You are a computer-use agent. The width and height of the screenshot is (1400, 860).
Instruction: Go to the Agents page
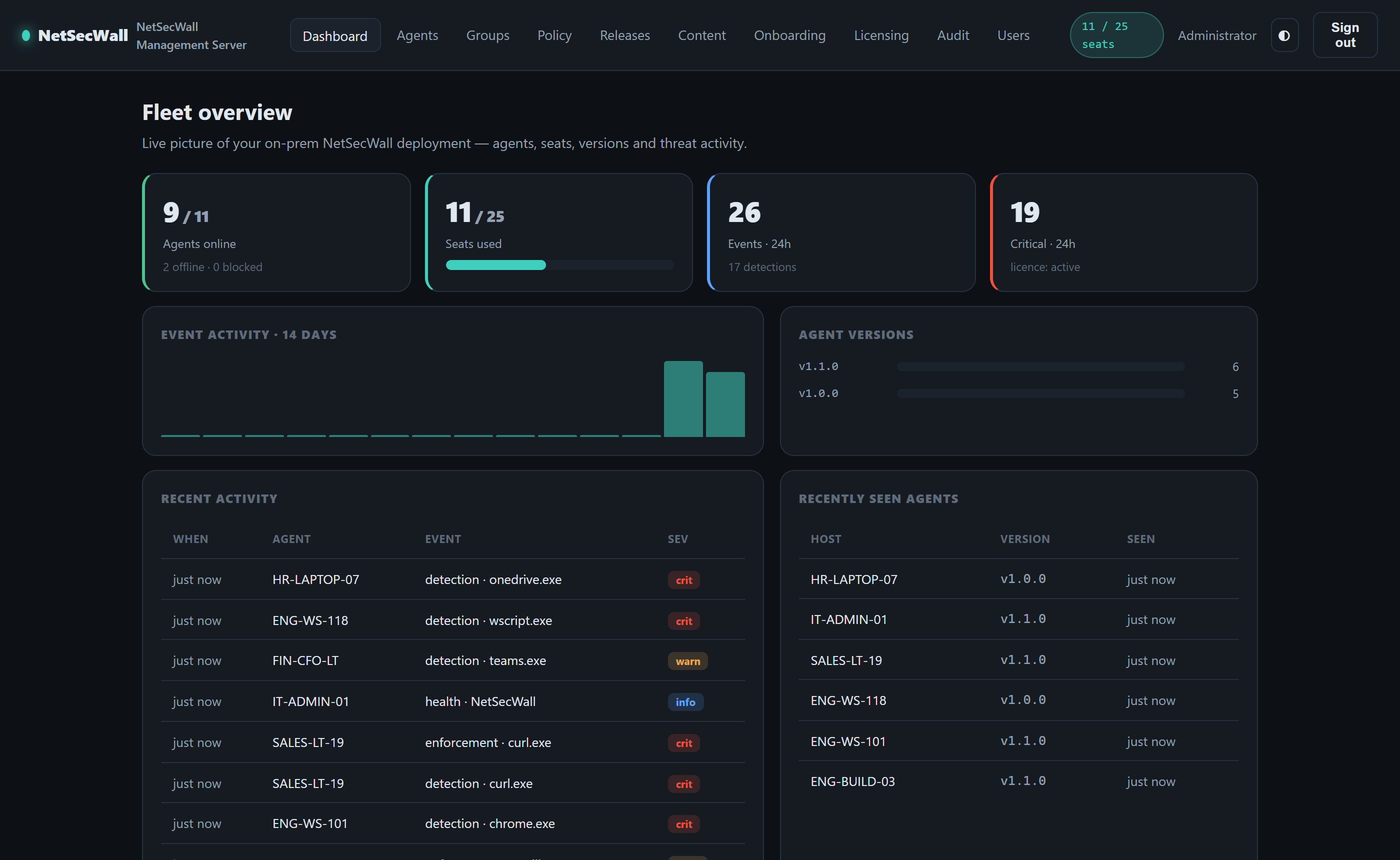(x=417, y=35)
